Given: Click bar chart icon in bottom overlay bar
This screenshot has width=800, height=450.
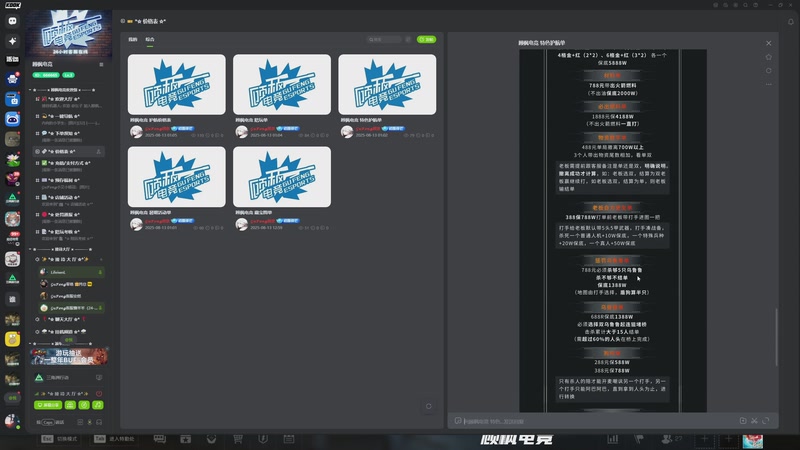Looking at the screenshot, I should [613, 439].
